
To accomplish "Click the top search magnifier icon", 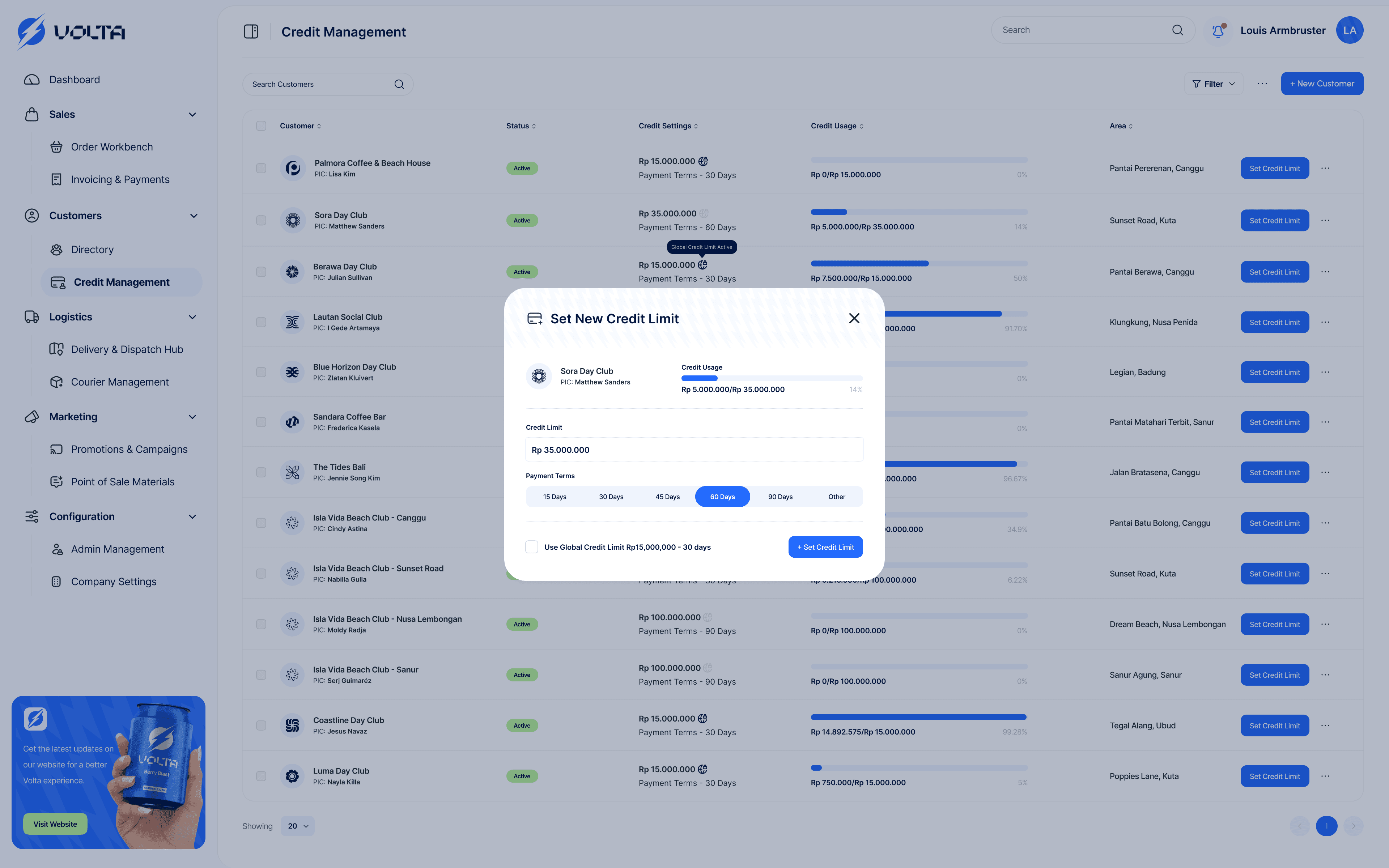I will (x=1177, y=30).
